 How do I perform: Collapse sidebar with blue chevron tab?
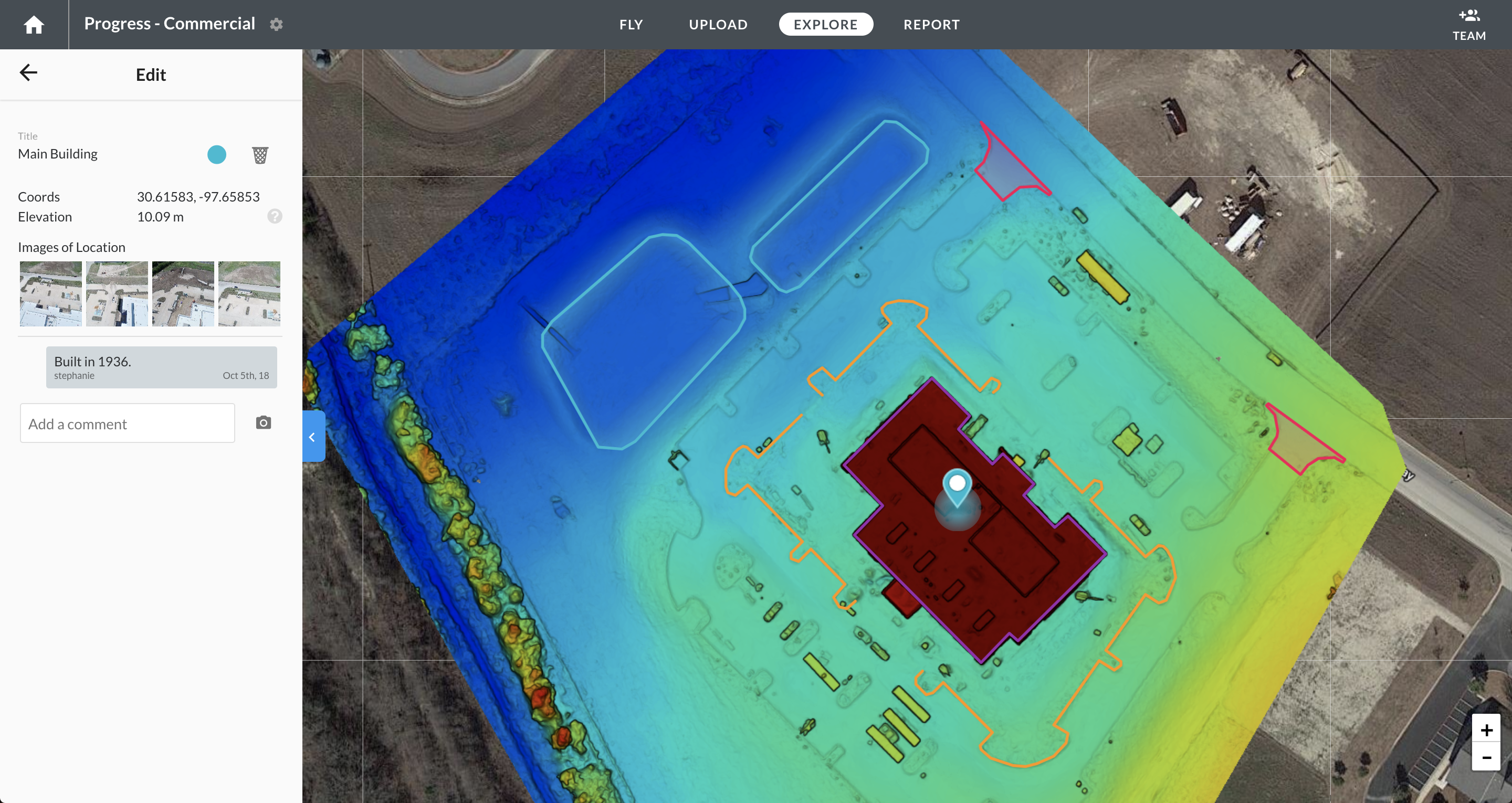coord(313,437)
